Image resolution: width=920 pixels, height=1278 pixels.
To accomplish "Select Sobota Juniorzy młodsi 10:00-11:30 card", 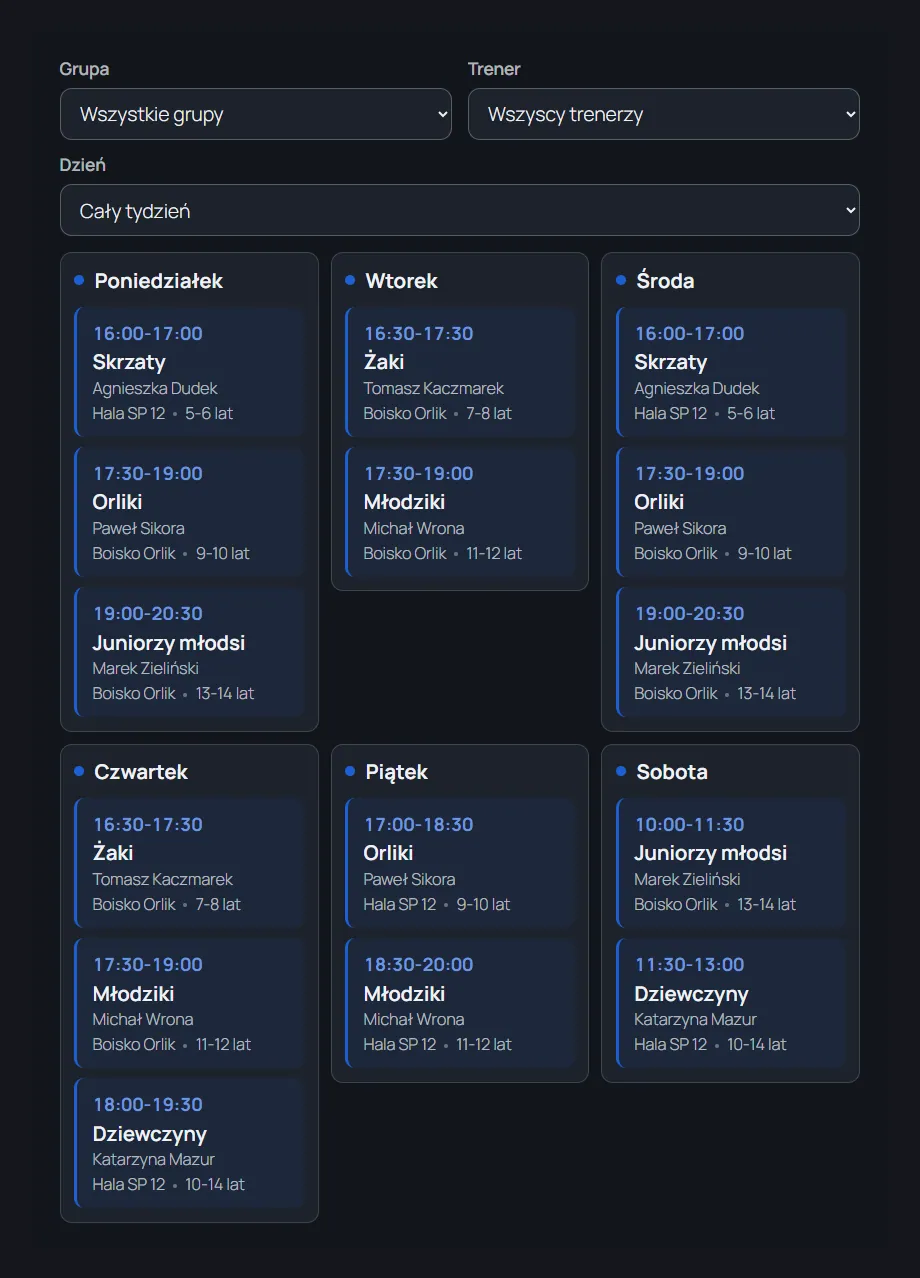I will coord(731,864).
